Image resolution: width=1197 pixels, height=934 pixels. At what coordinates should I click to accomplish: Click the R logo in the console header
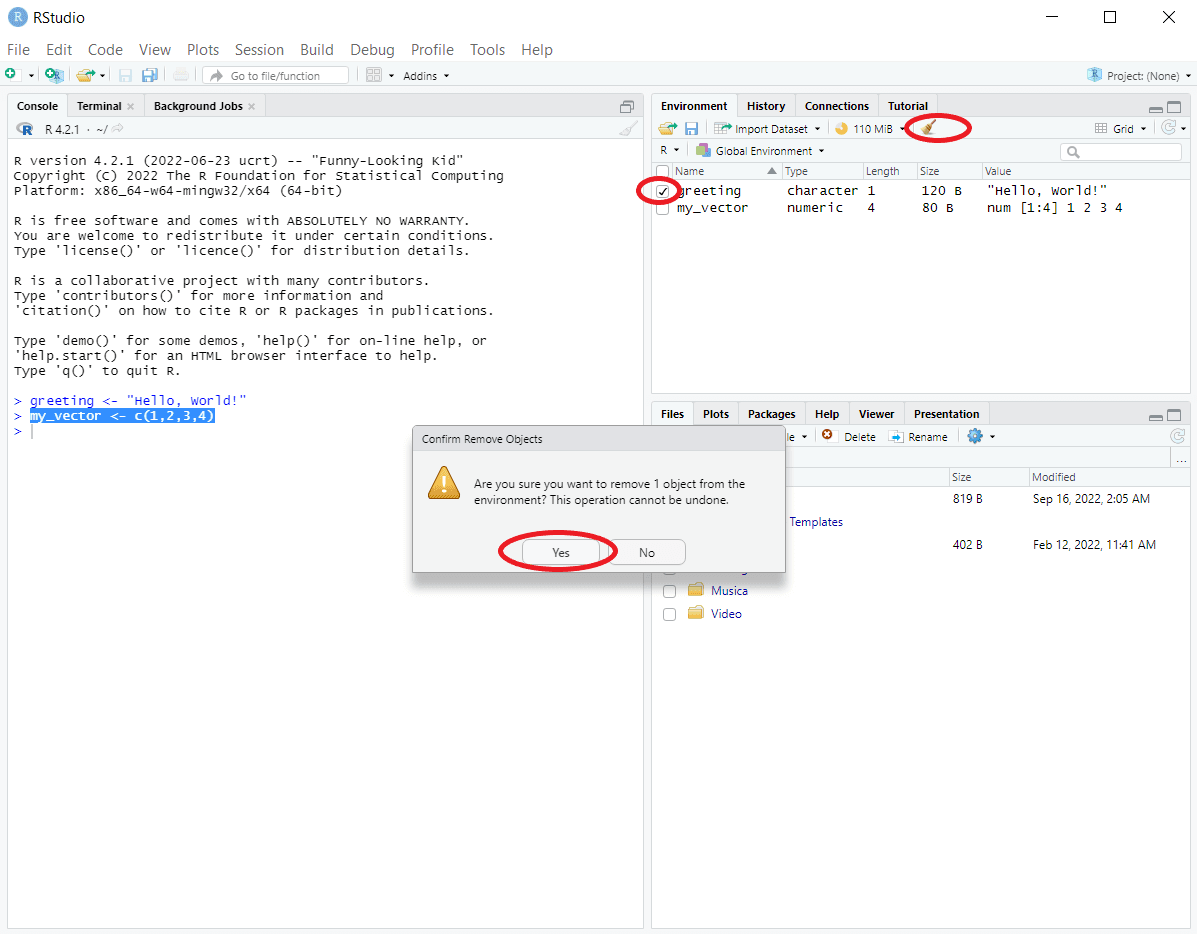point(24,129)
